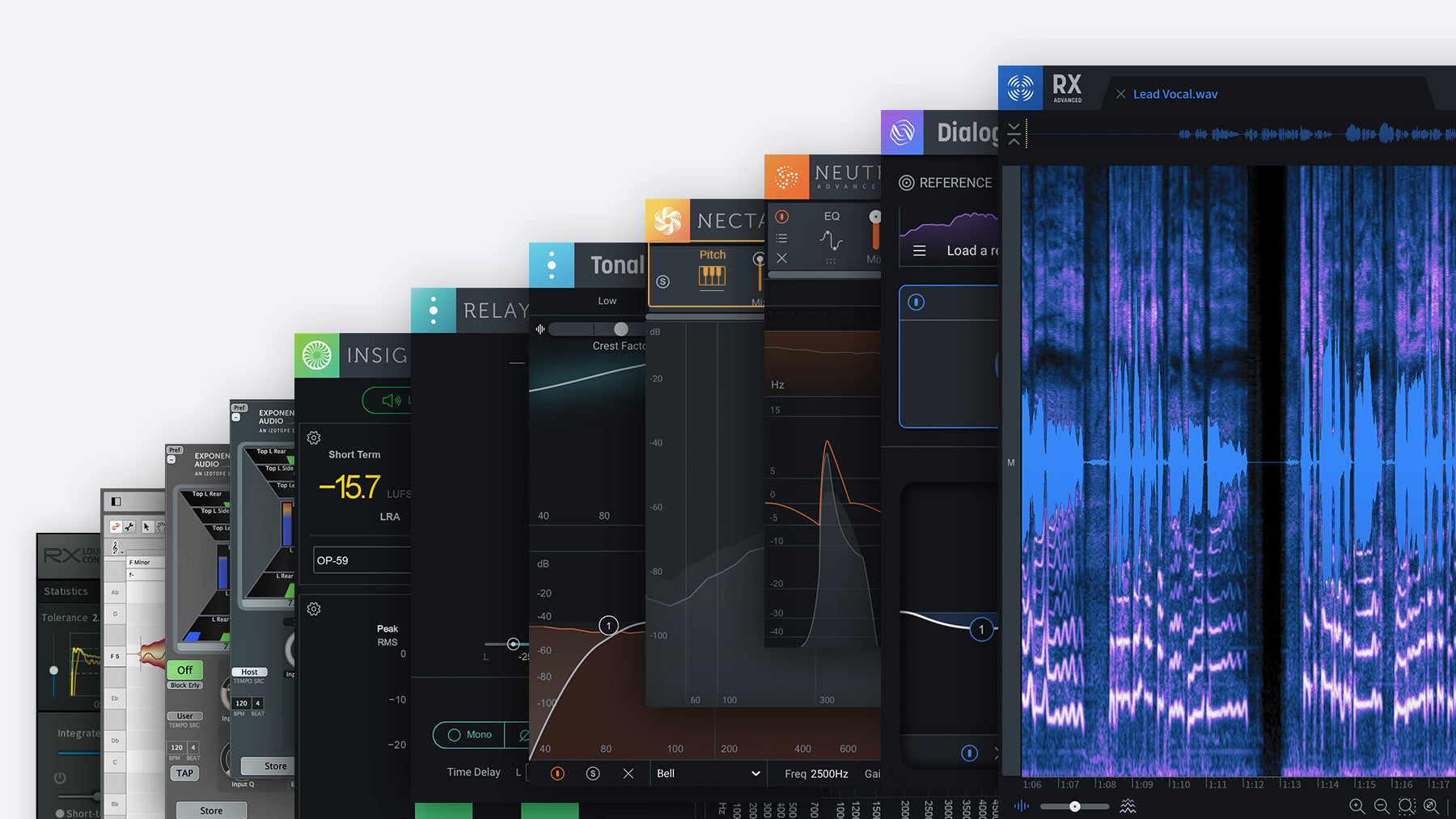Select the Pitch piano keys module in Nectar
The width and height of the screenshot is (1456, 819).
[712, 277]
